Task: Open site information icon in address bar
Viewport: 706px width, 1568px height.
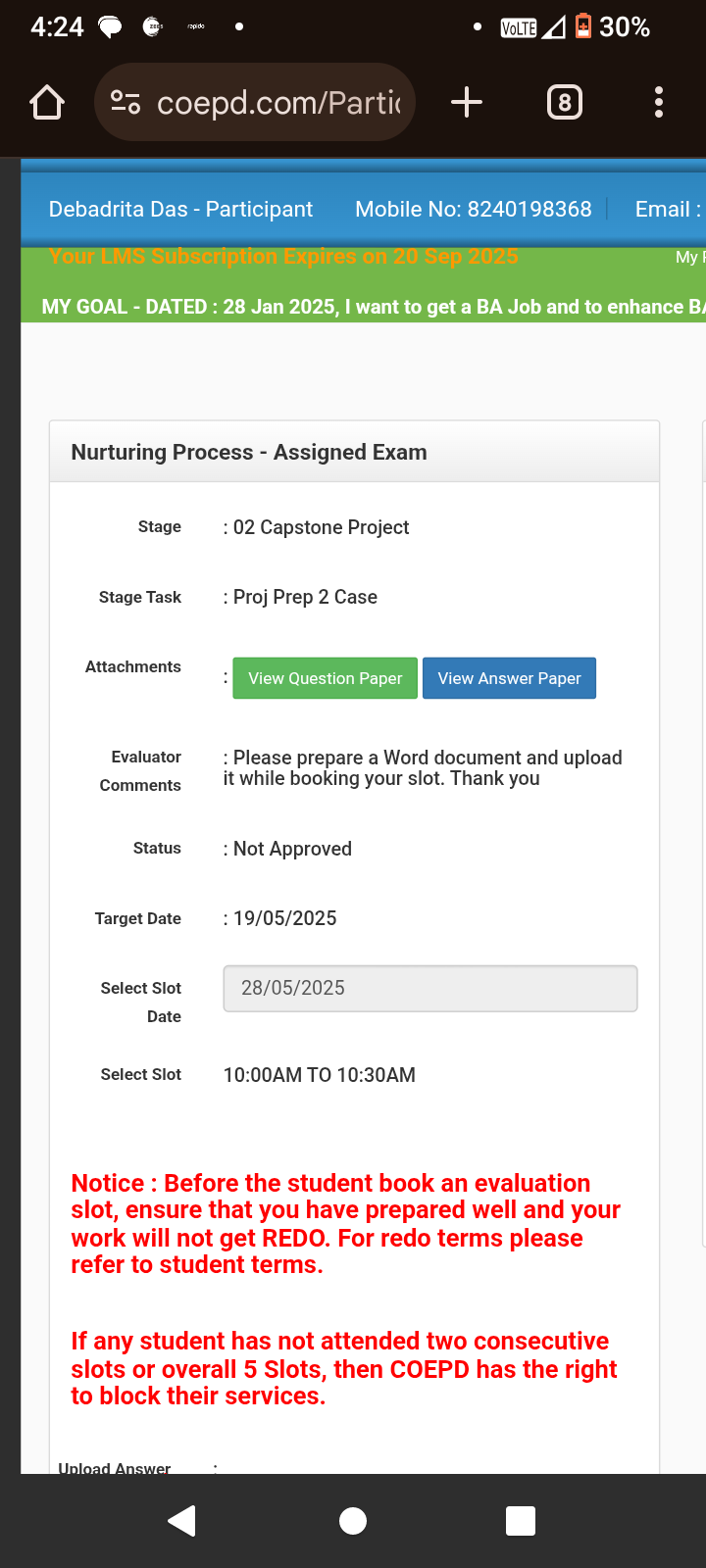Action: point(126,102)
